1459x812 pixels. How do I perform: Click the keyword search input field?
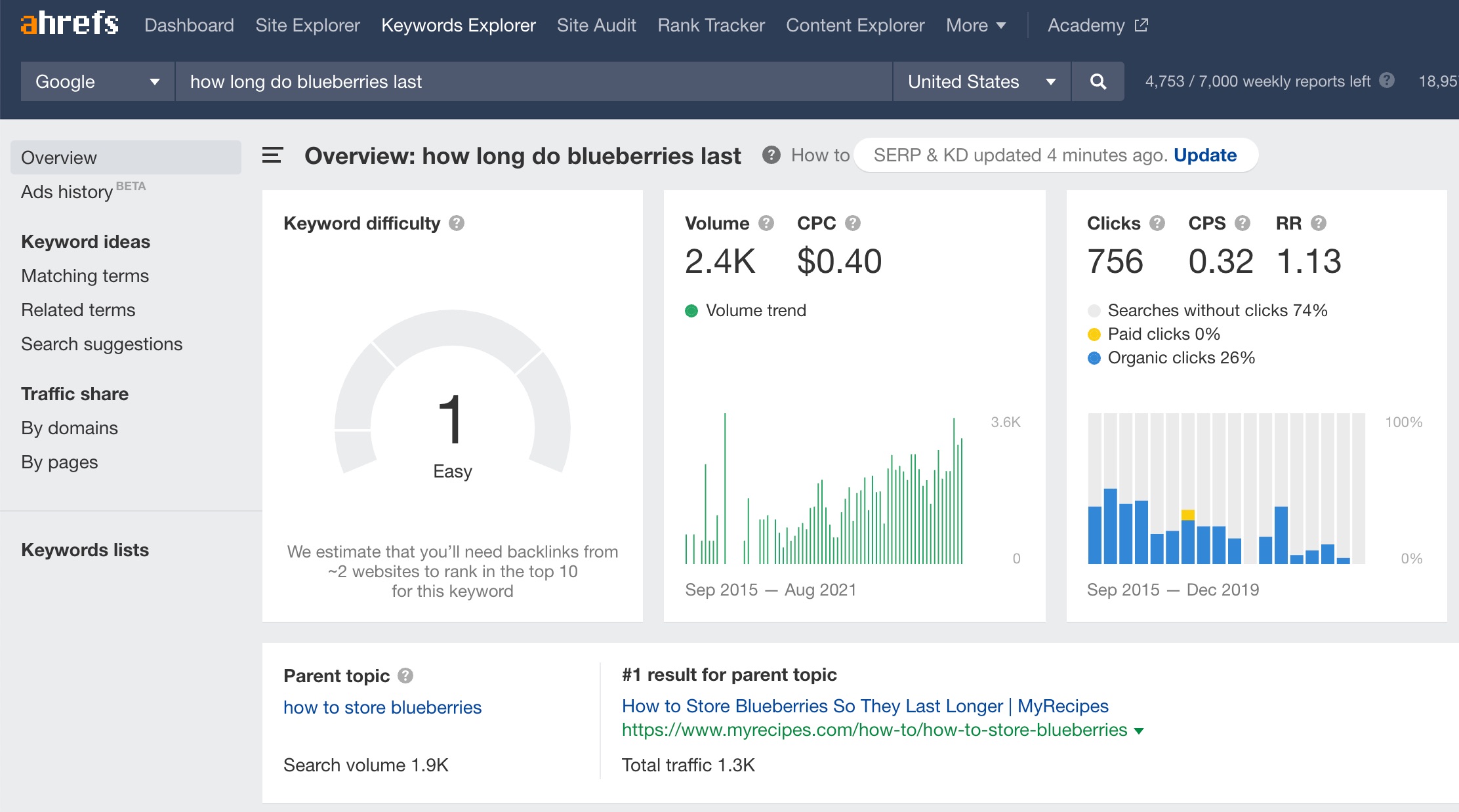coord(534,81)
